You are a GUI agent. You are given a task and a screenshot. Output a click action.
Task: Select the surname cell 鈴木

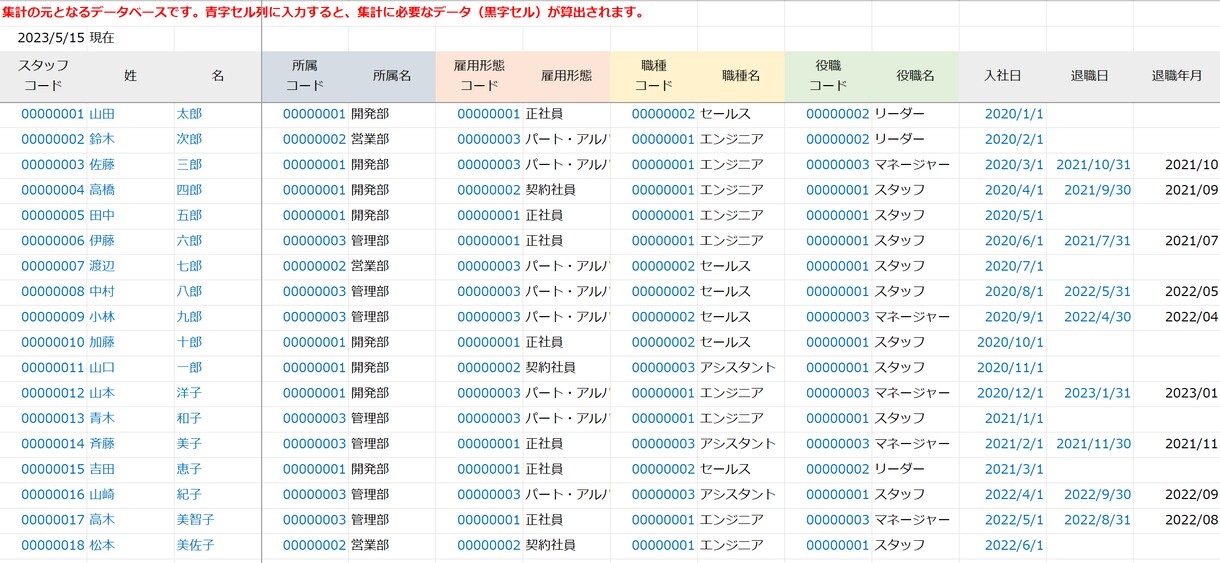coord(102,139)
